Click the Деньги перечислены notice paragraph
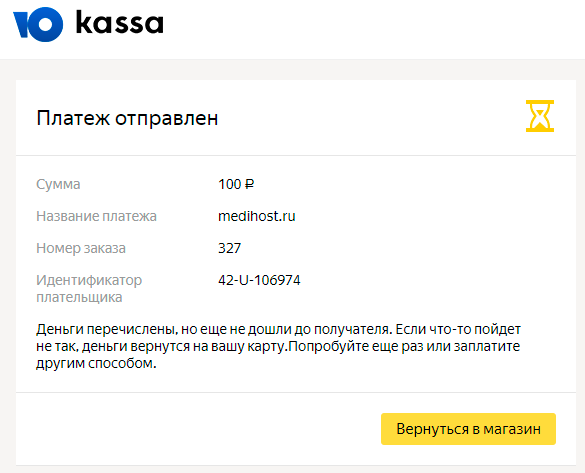This screenshot has height=473, width=585. 278,346
